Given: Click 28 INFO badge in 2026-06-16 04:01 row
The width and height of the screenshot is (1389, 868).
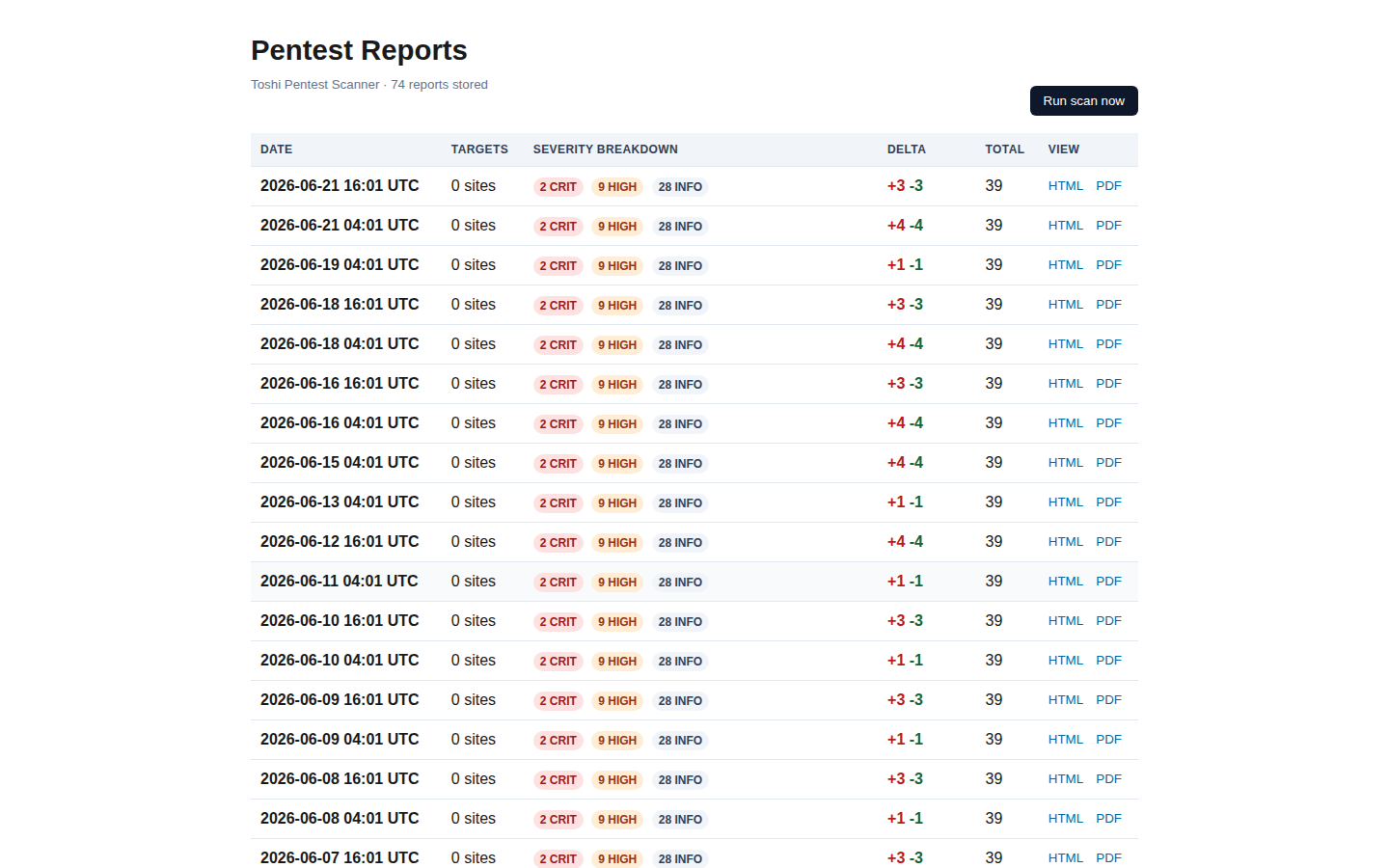Looking at the screenshot, I should (x=680, y=423).
